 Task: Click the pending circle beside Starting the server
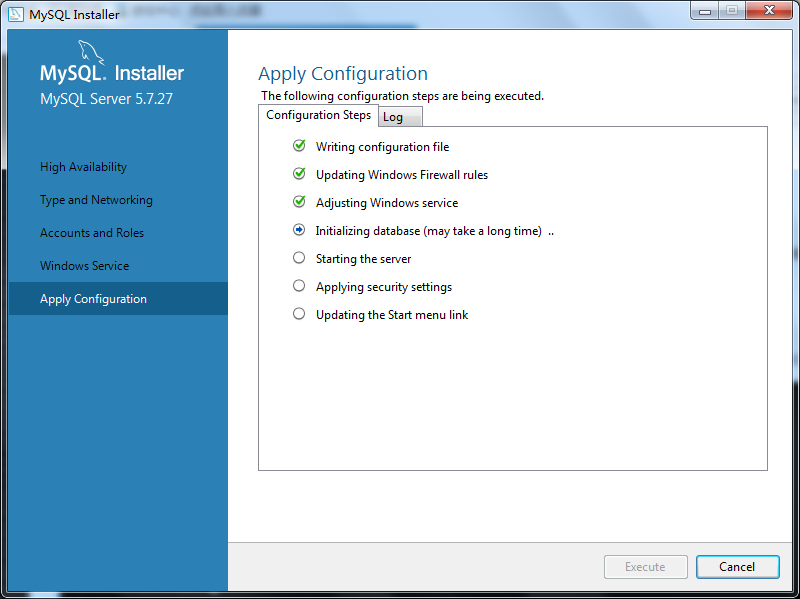(298, 258)
